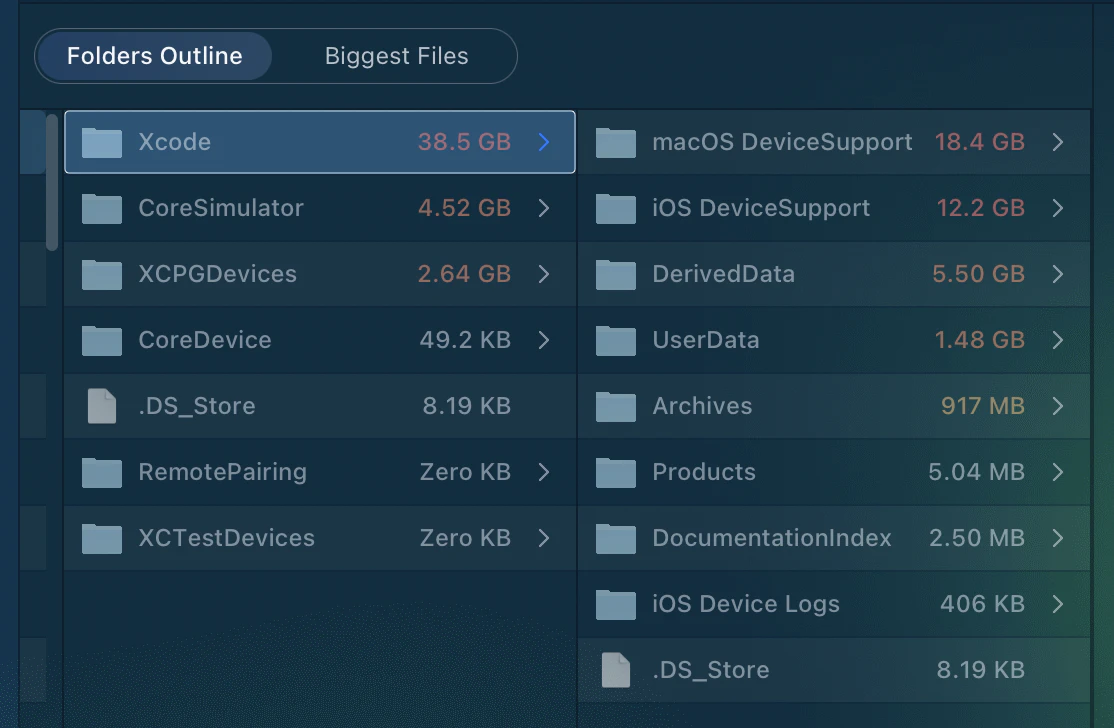
Task: Click the RemotePairing folder icon
Action: pos(102,472)
